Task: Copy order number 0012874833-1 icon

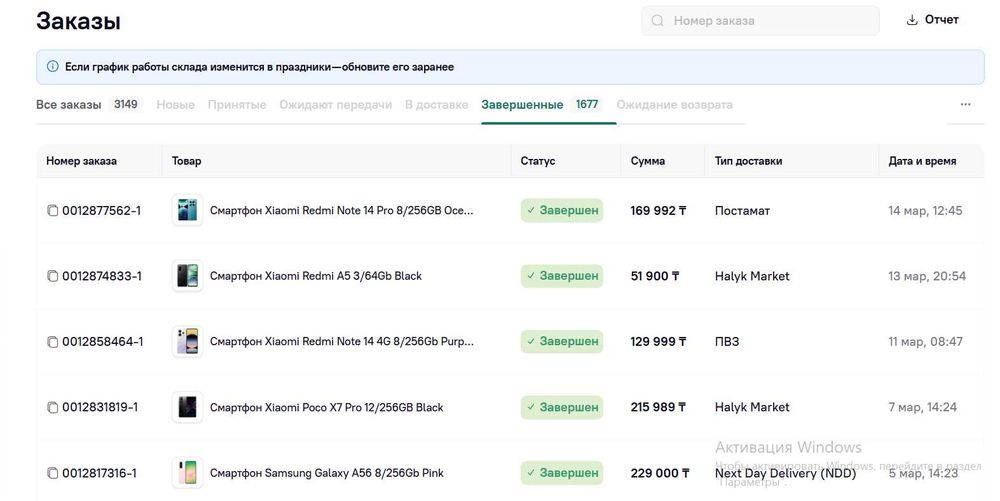Action: [53, 276]
